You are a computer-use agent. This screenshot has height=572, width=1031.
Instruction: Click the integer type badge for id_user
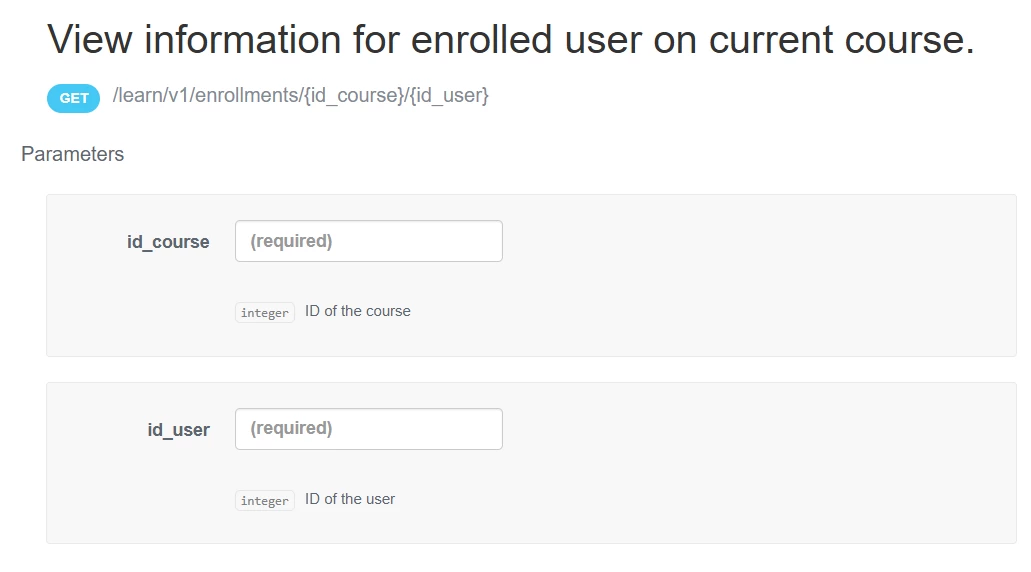(x=265, y=501)
